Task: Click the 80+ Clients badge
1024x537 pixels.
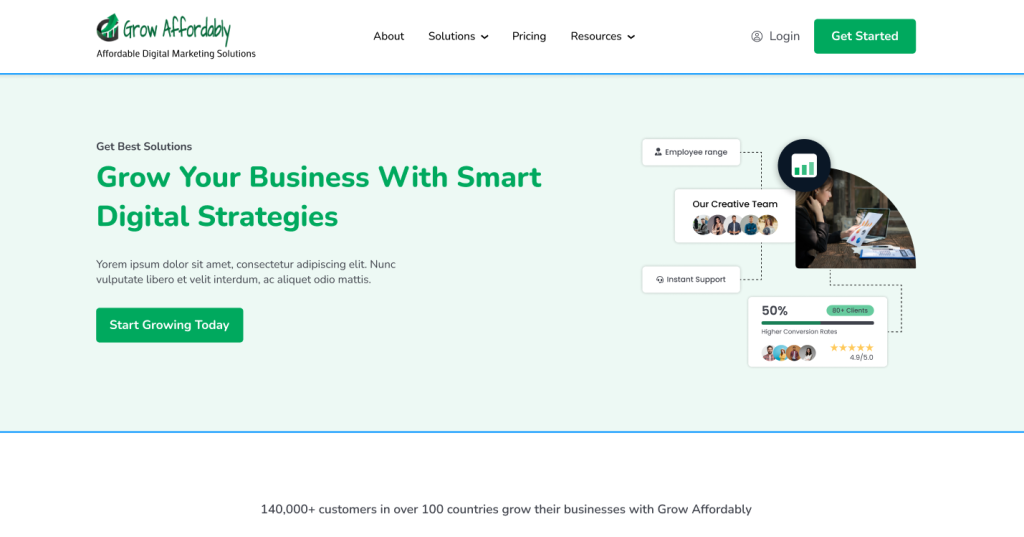Action: tap(850, 310)
